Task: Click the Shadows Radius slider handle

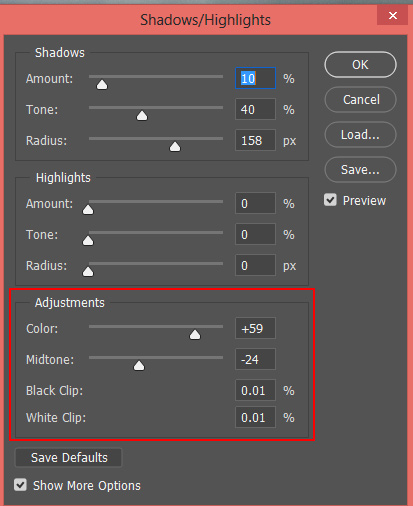Action: 175,147
